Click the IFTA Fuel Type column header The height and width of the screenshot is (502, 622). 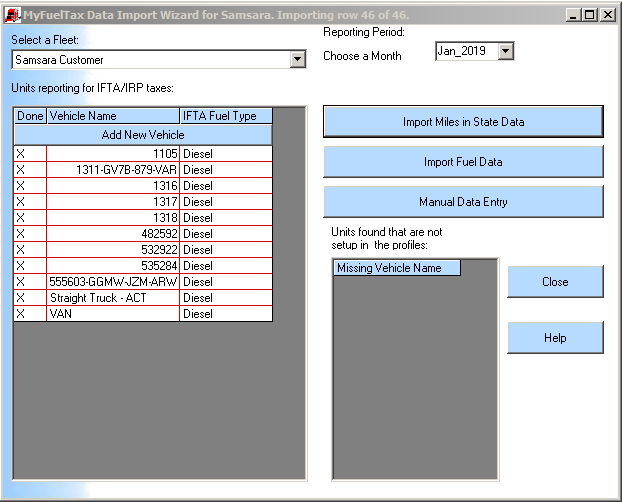coord(226,116)
